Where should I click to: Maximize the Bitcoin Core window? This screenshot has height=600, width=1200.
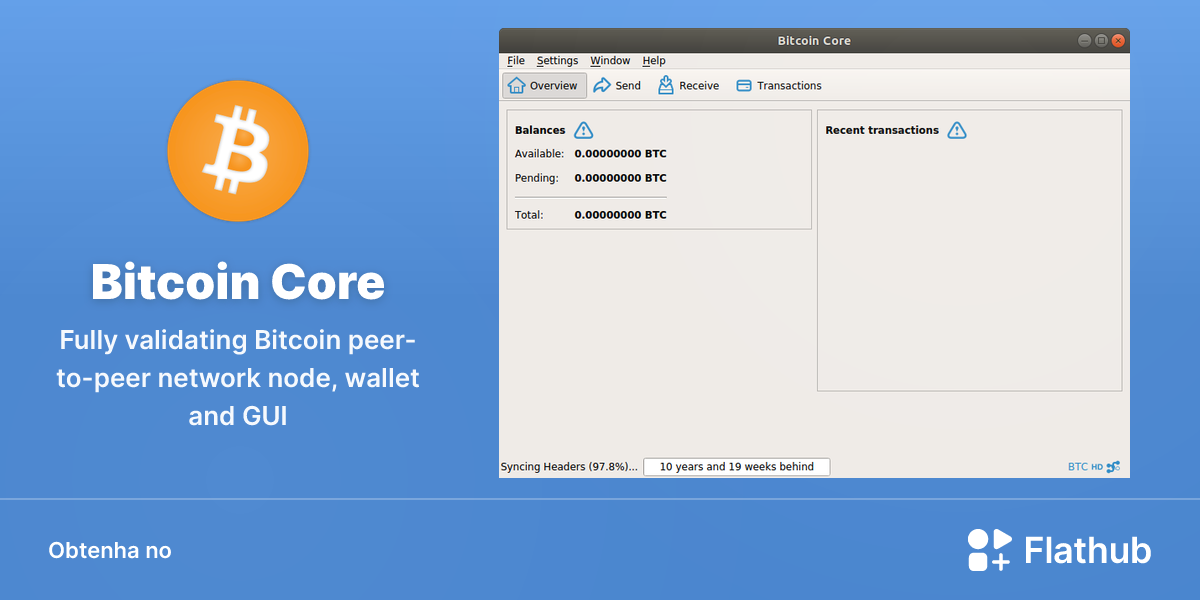pos(1101,41)
